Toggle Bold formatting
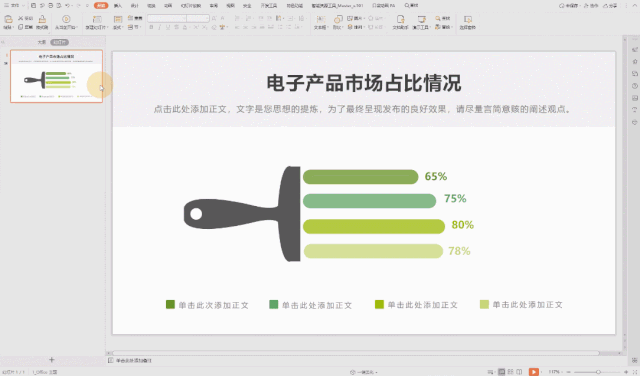Screen dimensions: 640x376 click(x=151, y=27)
